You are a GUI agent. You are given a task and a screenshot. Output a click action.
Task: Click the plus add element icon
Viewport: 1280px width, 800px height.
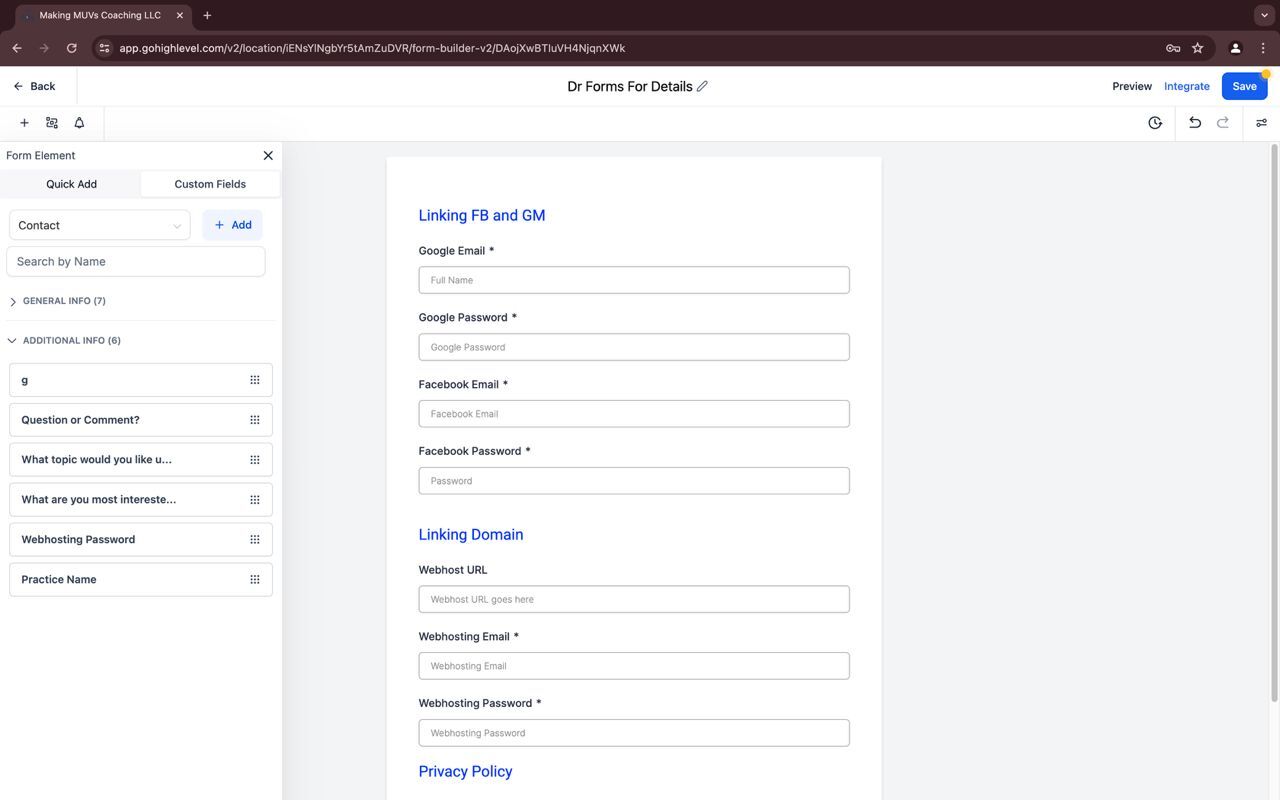coord(24,123)
